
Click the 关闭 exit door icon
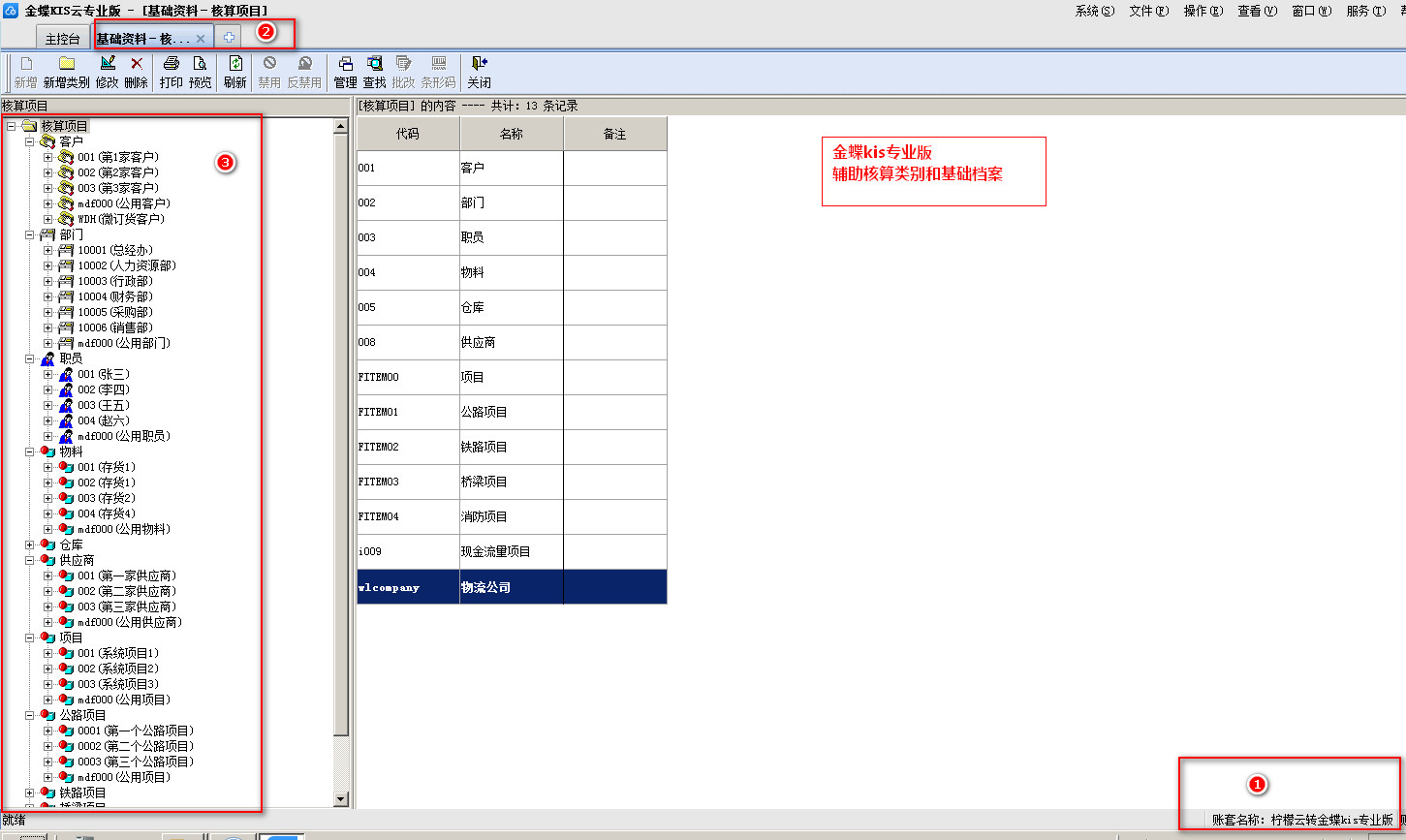point(479,64)
